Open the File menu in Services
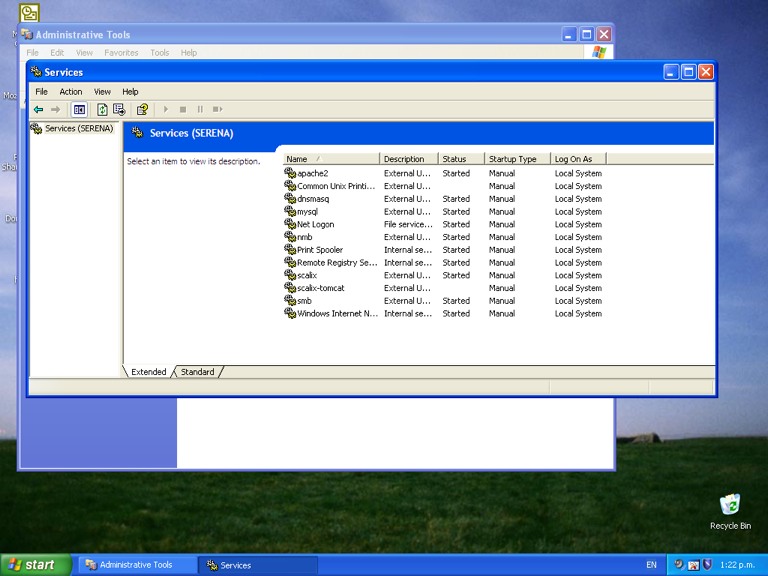 (41, 92)
